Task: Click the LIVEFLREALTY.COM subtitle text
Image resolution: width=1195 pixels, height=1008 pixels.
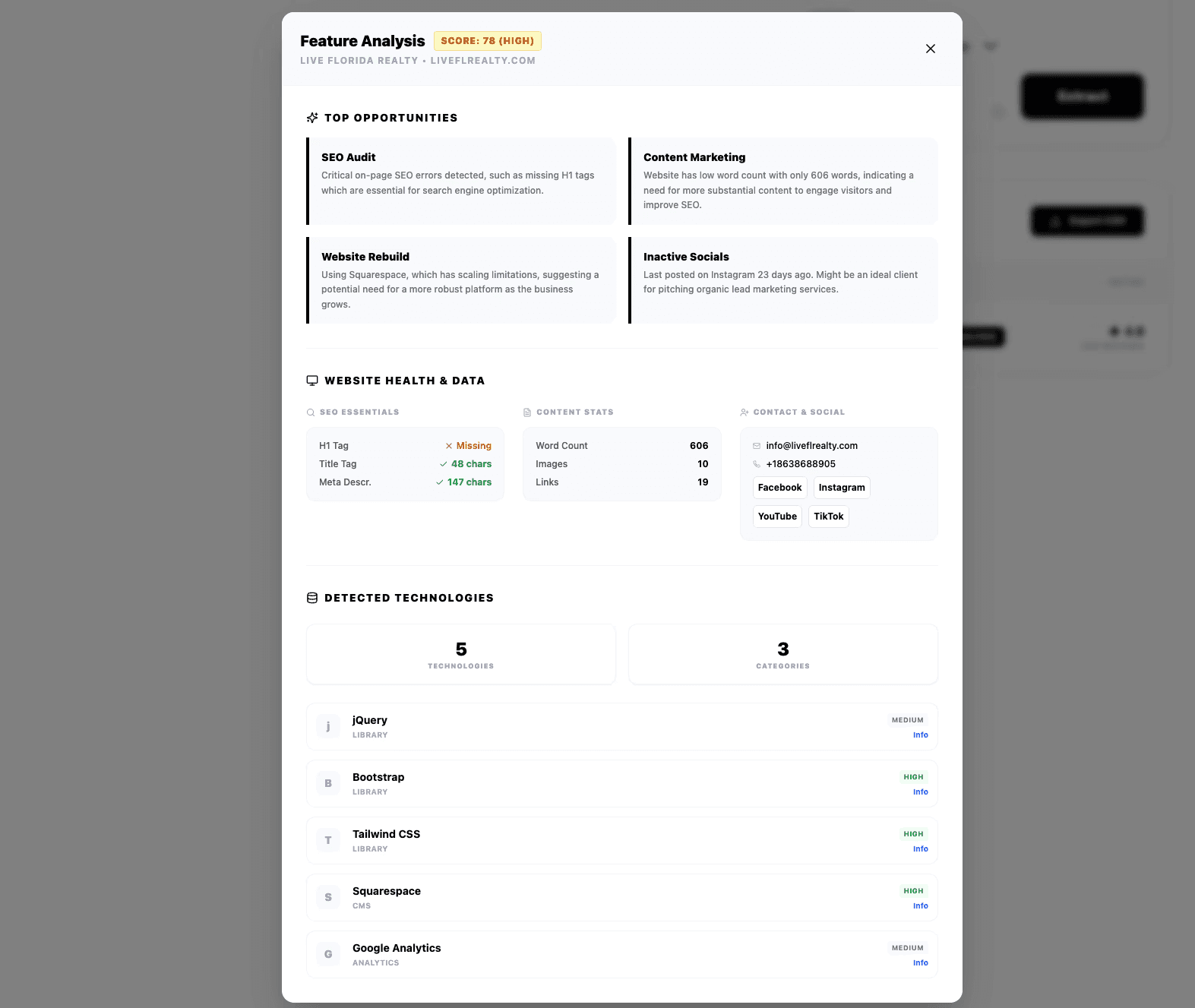Action: pos(483,61)
